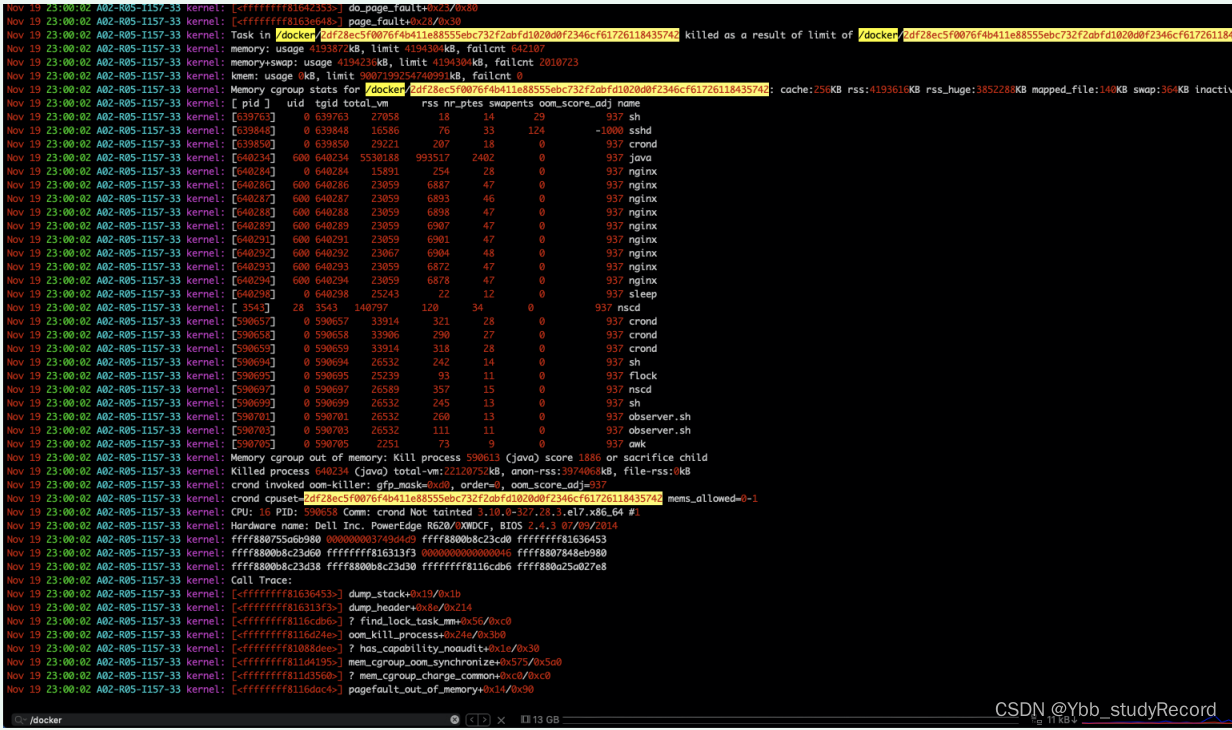Click pid [640298] sleep row
The width and height of the screenshot is (1232, 730).
253,294
